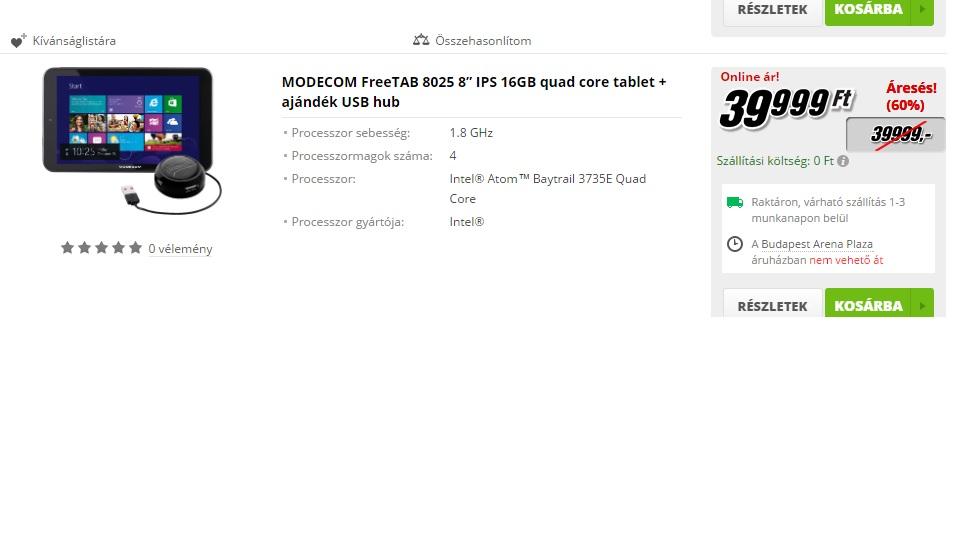Open the tablet and USB hub product image

tap(132, 141)
